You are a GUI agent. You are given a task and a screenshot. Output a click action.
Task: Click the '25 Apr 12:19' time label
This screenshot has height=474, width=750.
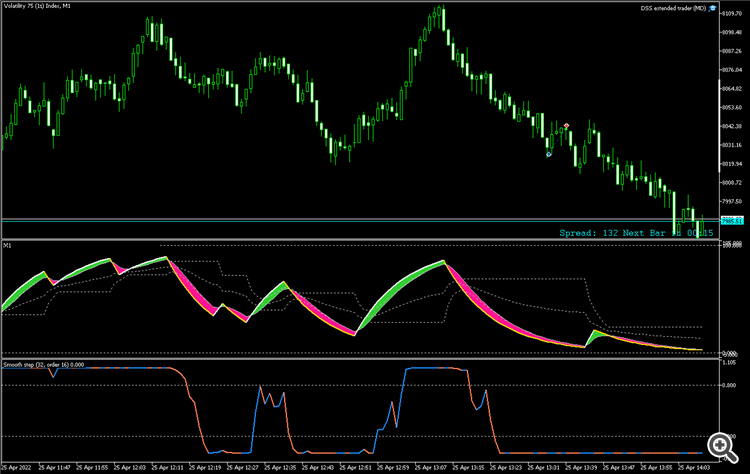[205, 467]
